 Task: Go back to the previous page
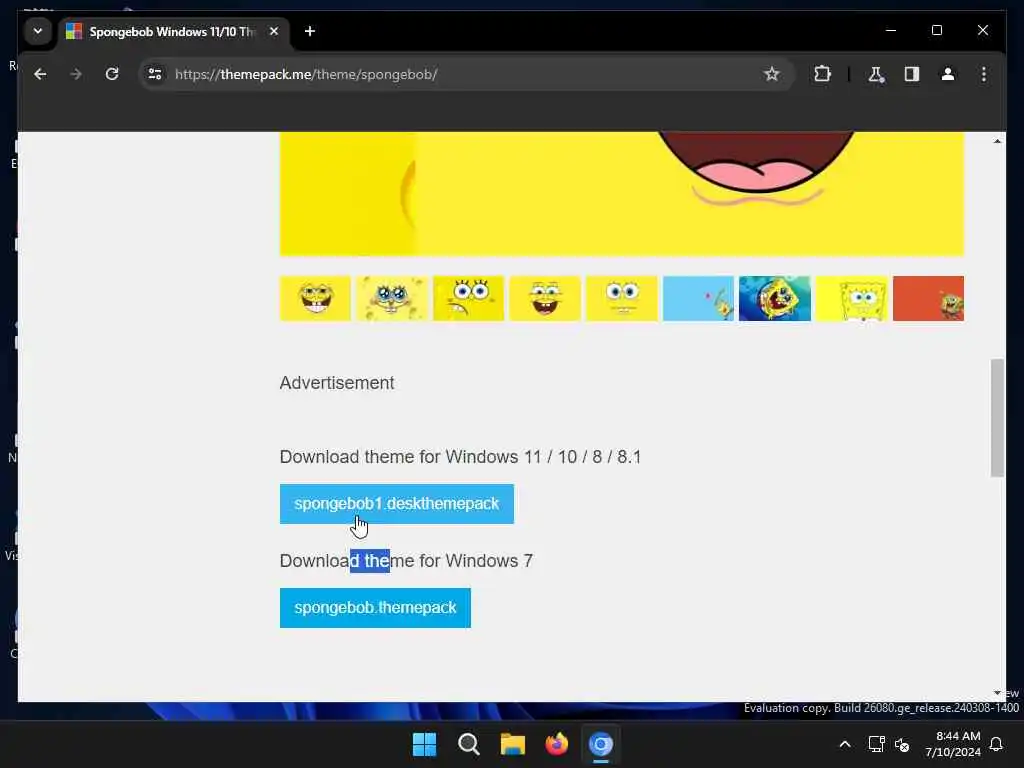pyautogui.click(x=40, y=74)
